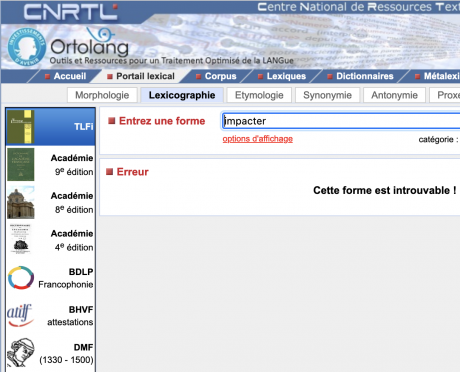Screen dimensions: 460x372
Task: Open the options d'affichage link
Action: 258,139
